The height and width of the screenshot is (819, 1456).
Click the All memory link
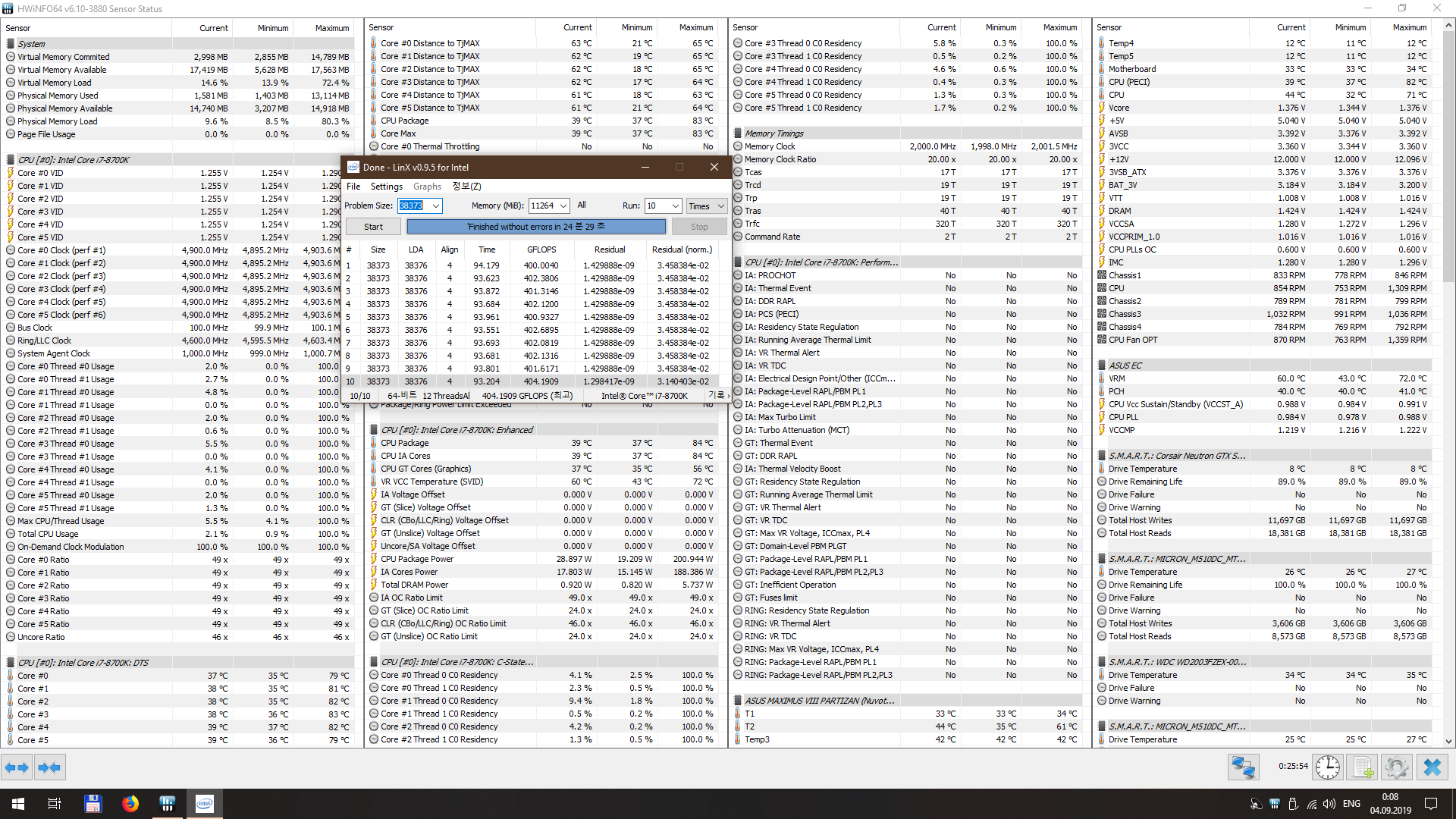(x=582, y=205)
